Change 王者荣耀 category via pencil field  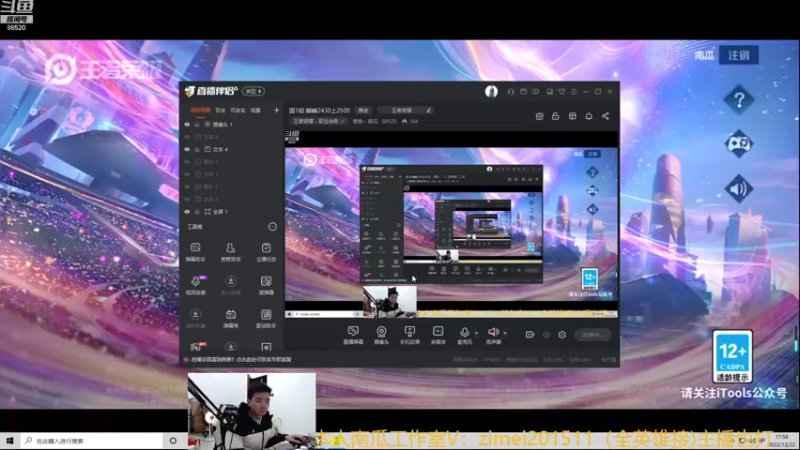pos(405,110)
